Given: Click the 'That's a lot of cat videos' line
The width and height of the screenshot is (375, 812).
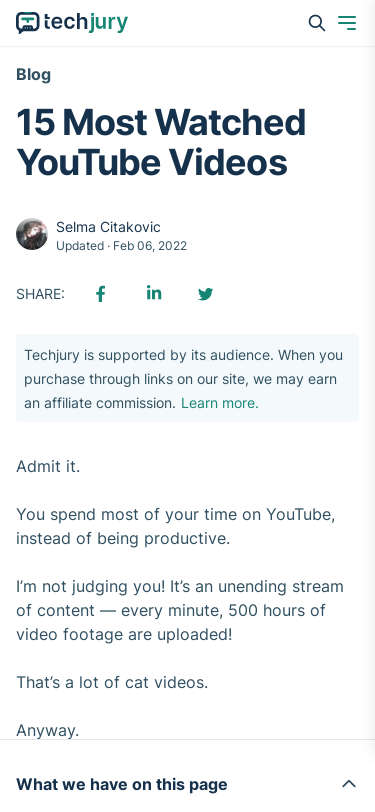Looking at the screenshot, I should click(x=112, y=683).
